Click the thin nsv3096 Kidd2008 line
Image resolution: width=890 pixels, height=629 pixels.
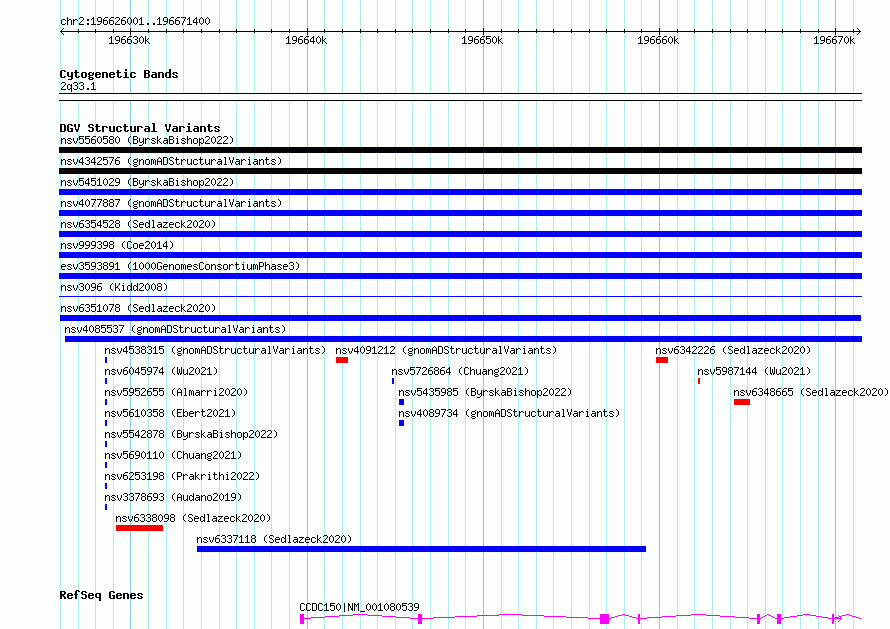click(460, 297)
